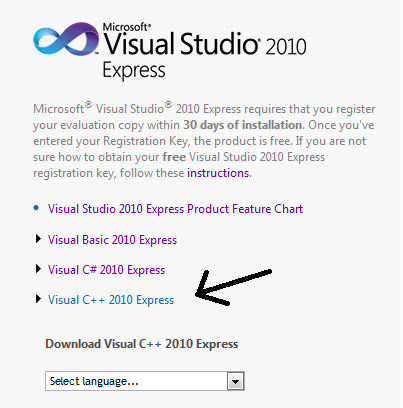This screenshot has width=403, height=408.
Task: Click the blue bullet beside Product Feature Chart
Action: tap(36, 208)
